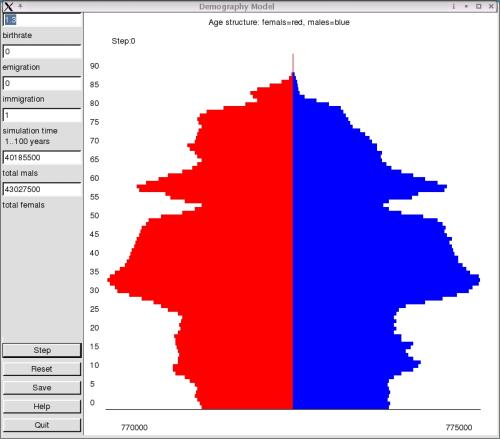The height and width of the screenshot is (439, 500).
Task: Focus the birthrate input field
Action: click(42, 20)
